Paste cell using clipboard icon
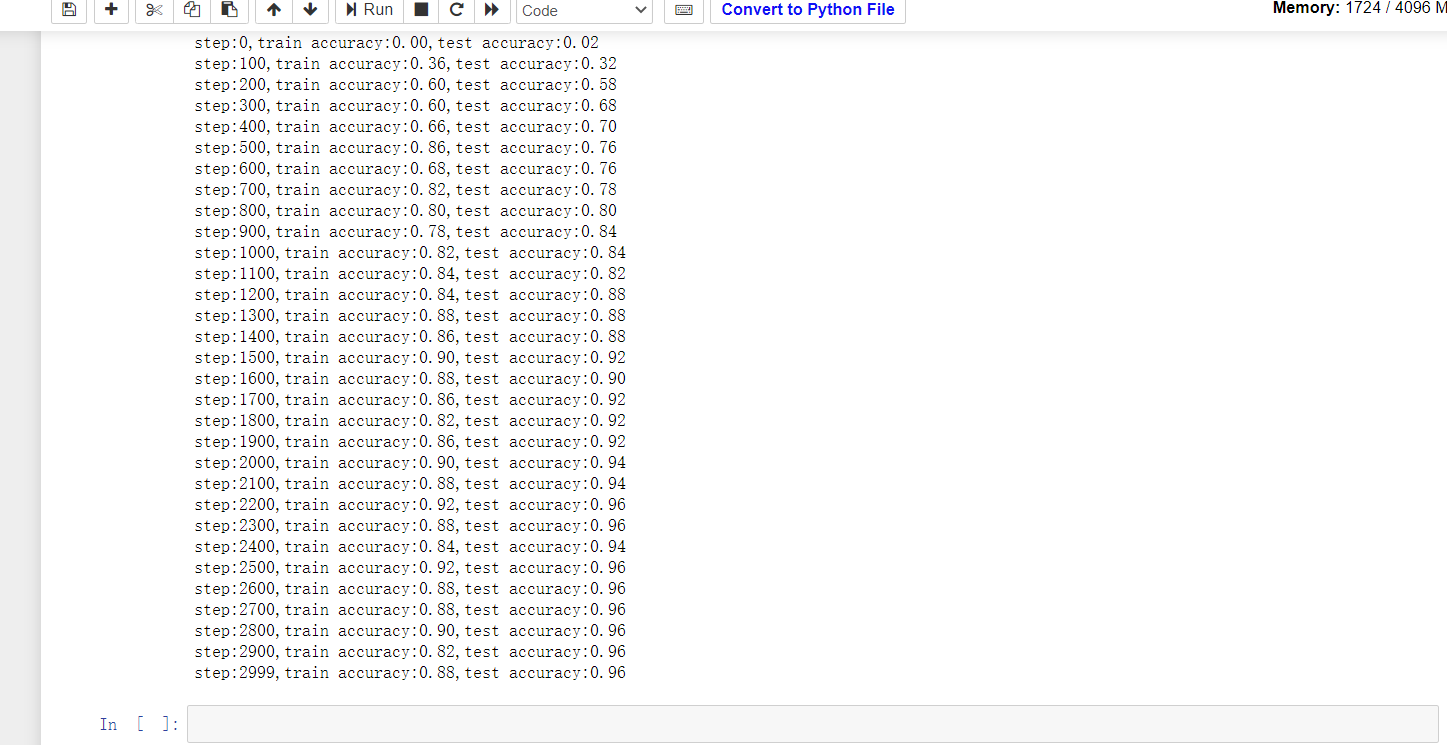This screenshot has height=745, width=1447. [x=229, y=10]
